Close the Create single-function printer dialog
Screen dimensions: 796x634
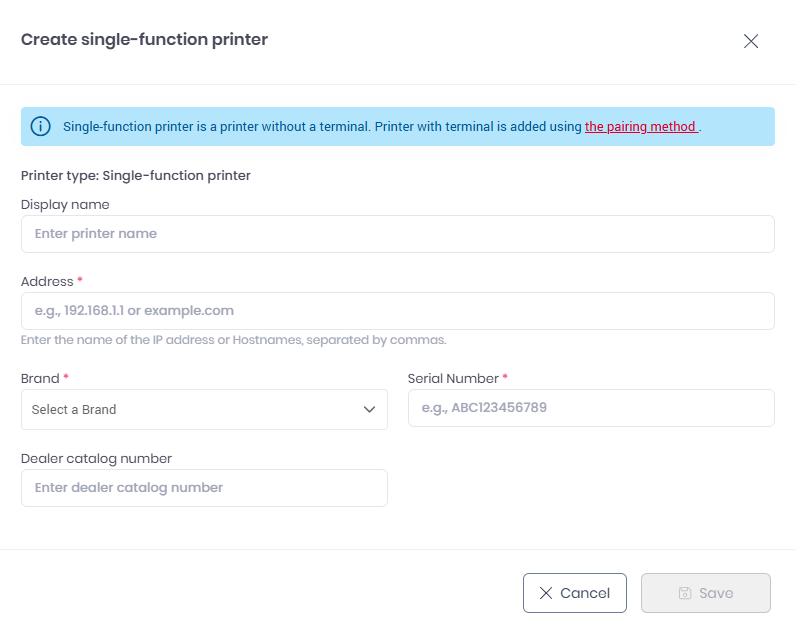pyautogui.click(x=751, y=41)
